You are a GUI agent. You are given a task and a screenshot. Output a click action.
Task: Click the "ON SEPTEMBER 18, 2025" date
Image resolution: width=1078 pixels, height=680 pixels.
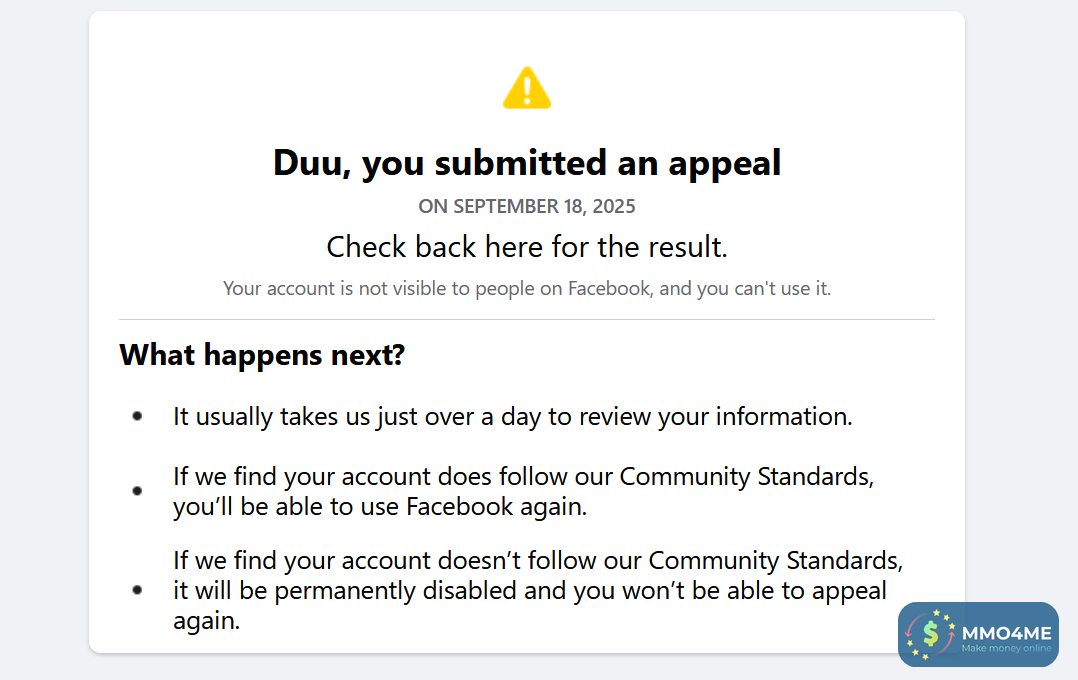(527, 207)
